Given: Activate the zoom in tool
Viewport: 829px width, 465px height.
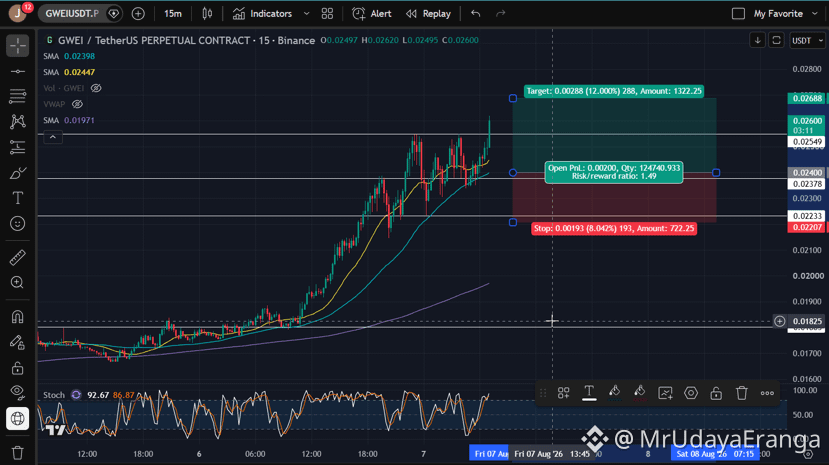Looking at the screenshot, I should [17, 283].
